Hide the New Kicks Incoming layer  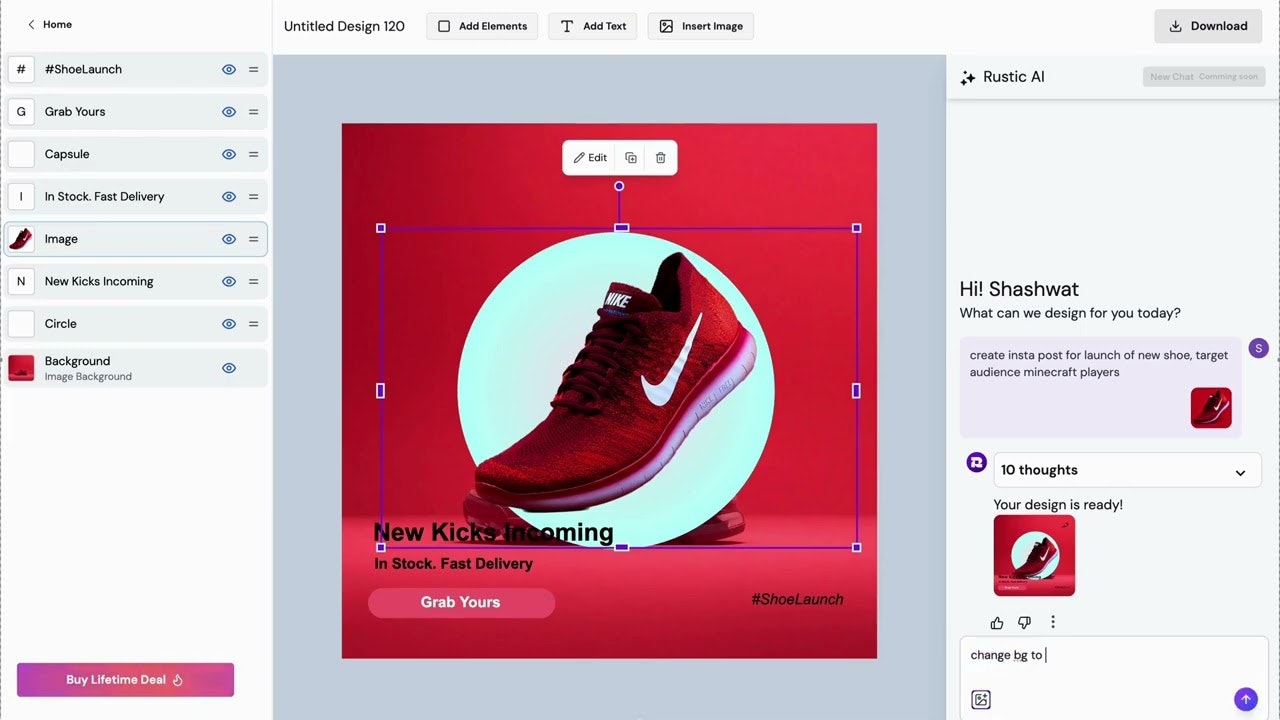[x=229, y=282]
